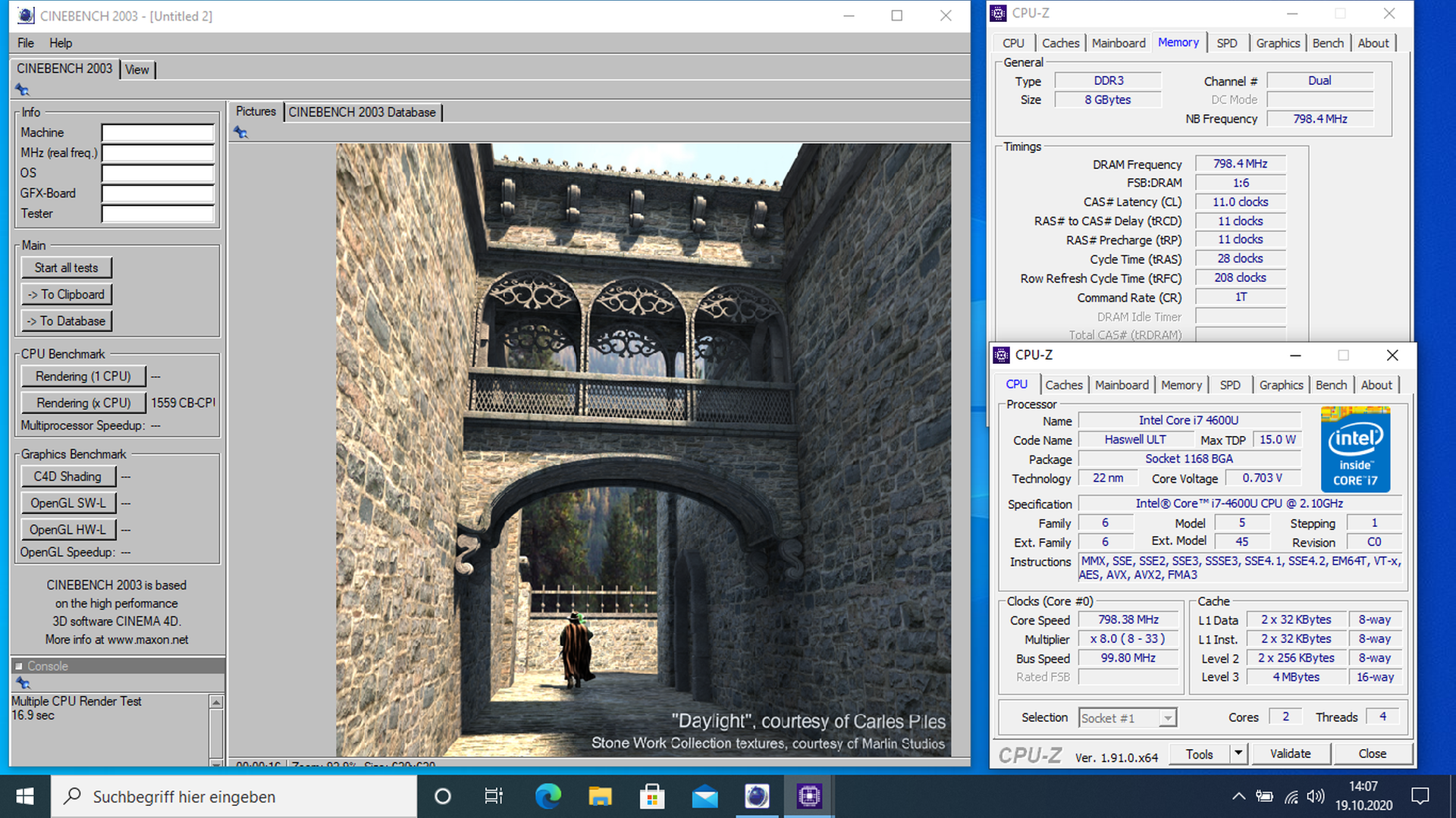Run the OpenGL SW-L test
This screenshot has height=818, width=1456.
(68, 503)
